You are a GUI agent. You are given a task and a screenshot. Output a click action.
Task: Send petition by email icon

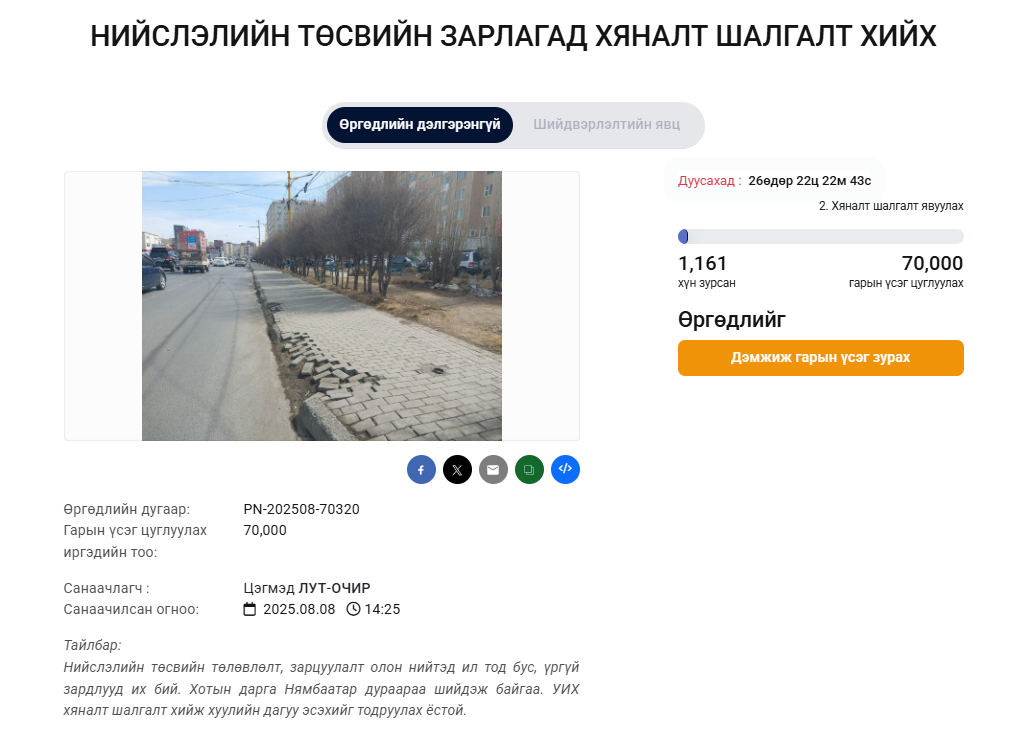(493, 470)
